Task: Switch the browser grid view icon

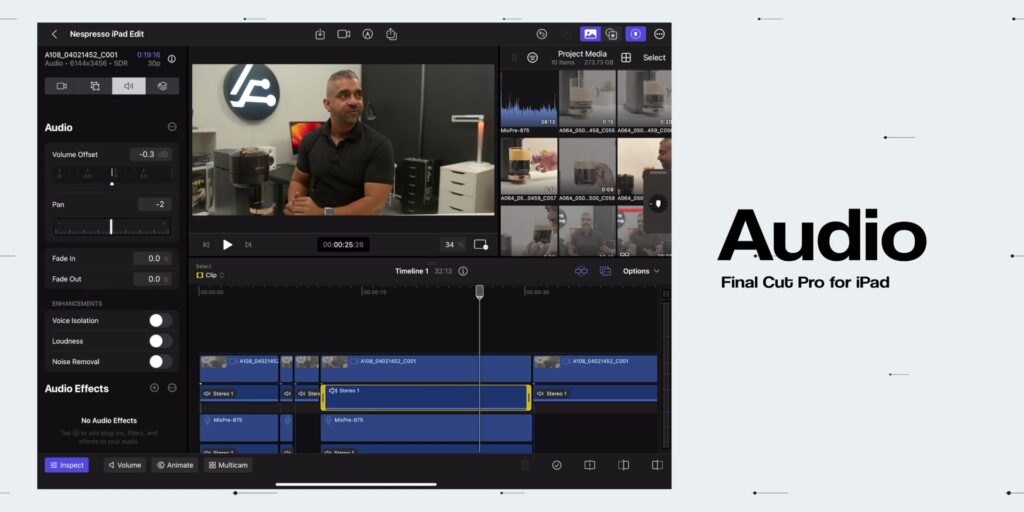Action: click(626, 57)
